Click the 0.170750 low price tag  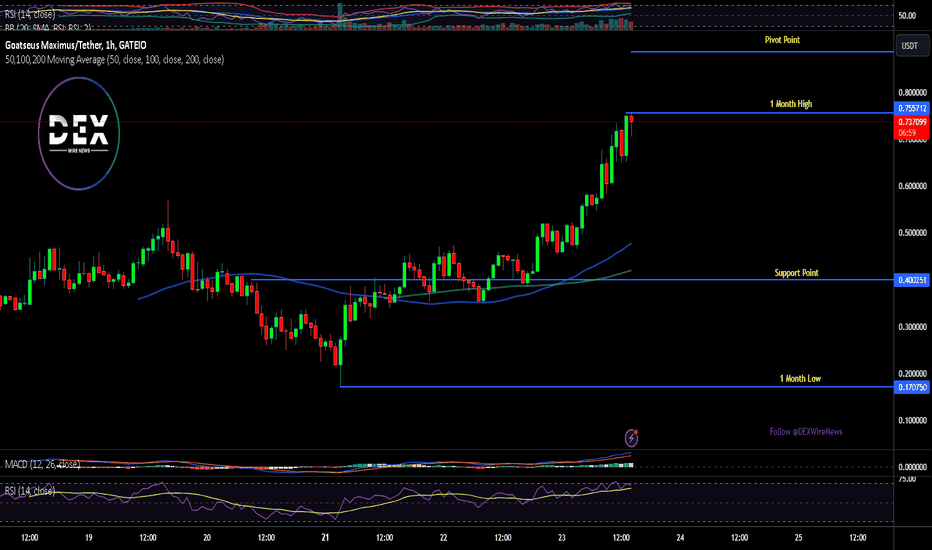click(x=912, y=387)
